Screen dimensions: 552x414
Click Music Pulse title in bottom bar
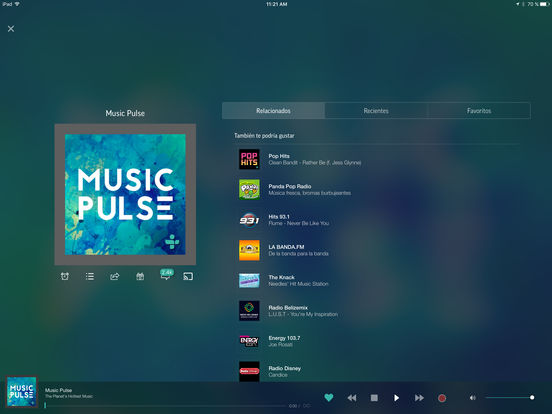(x=58, y=390)
